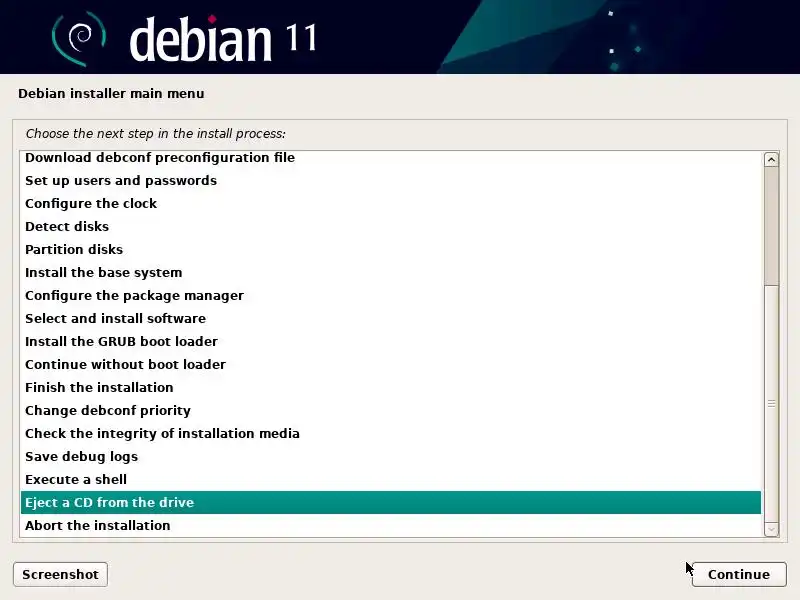Click the scrollbar up arrow
The height and width of the screenshot is (600, 800).
click(771, 160)
